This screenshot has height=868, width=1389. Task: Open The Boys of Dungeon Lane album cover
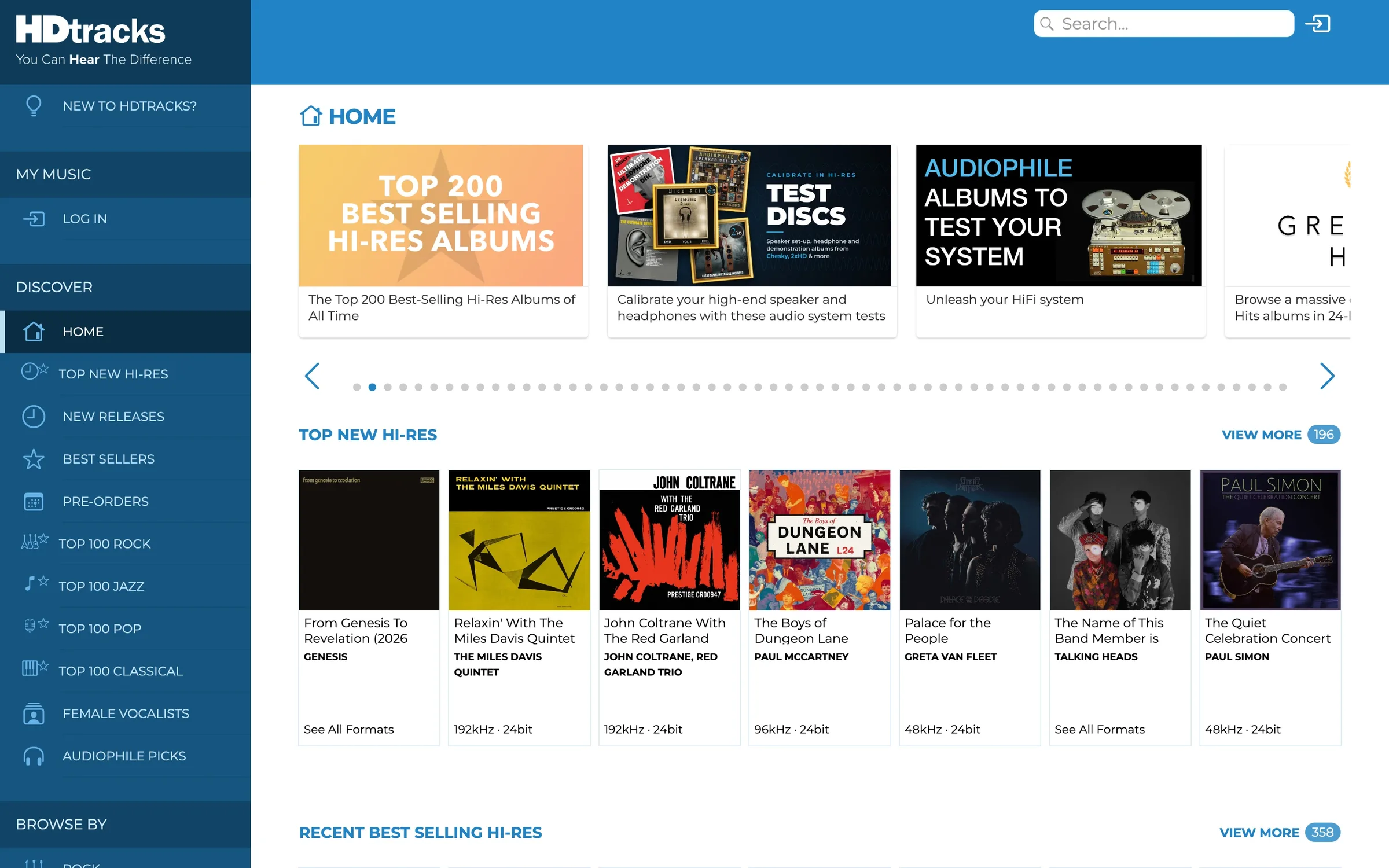820,540
